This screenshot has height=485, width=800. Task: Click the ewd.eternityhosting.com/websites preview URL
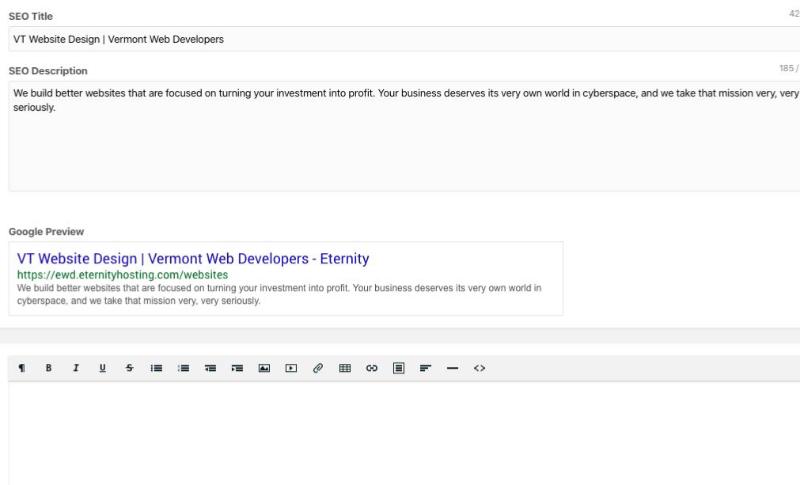point(122,275)
